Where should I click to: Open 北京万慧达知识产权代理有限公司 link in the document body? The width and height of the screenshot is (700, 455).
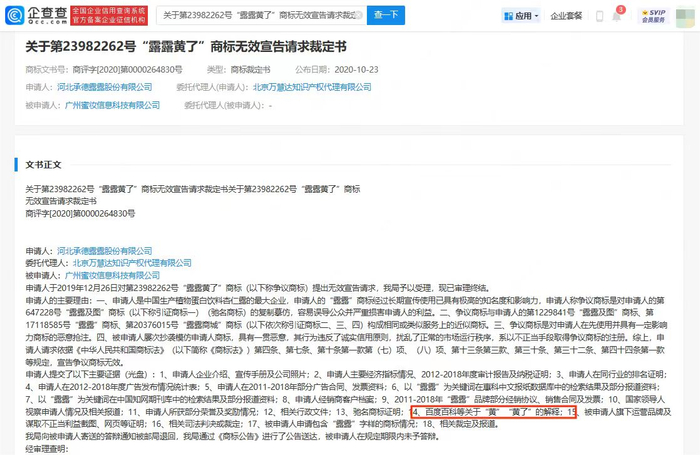pos(132,263)
